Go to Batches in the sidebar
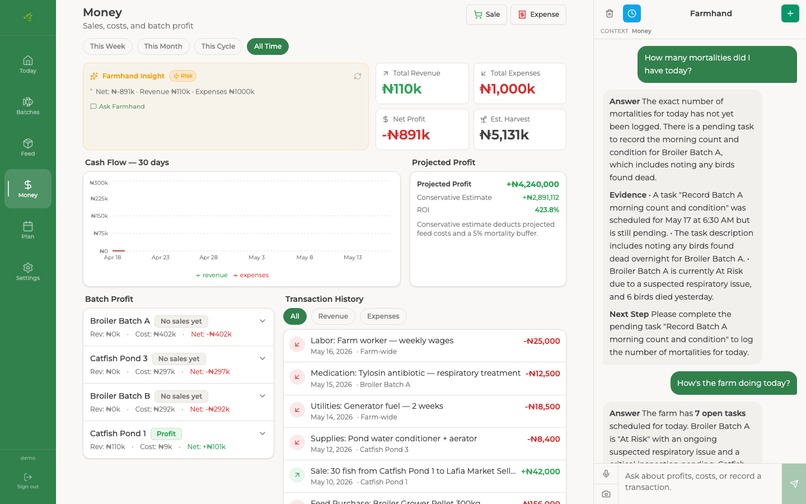 [28, 105]
